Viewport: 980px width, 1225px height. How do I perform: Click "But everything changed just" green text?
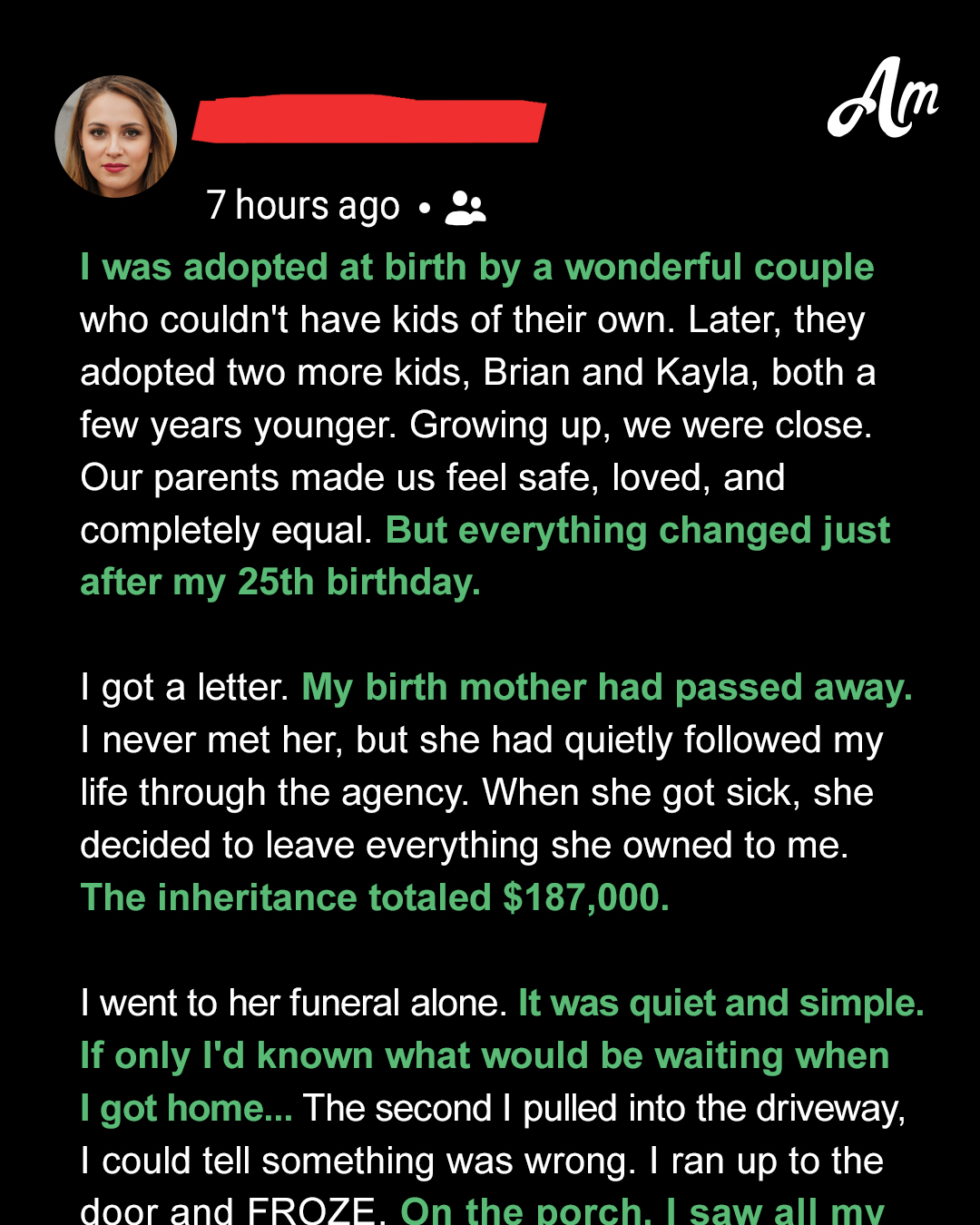pyautogui.click(x=638, y=531)
